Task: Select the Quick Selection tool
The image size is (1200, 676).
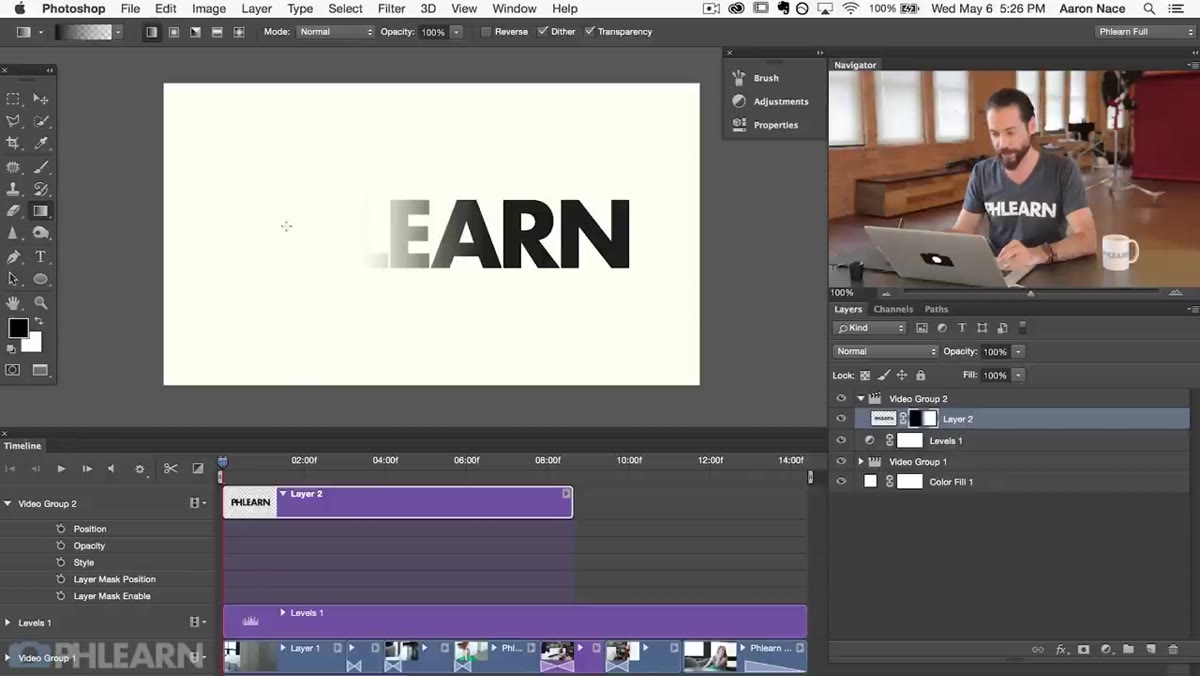Action: point(41,122)
